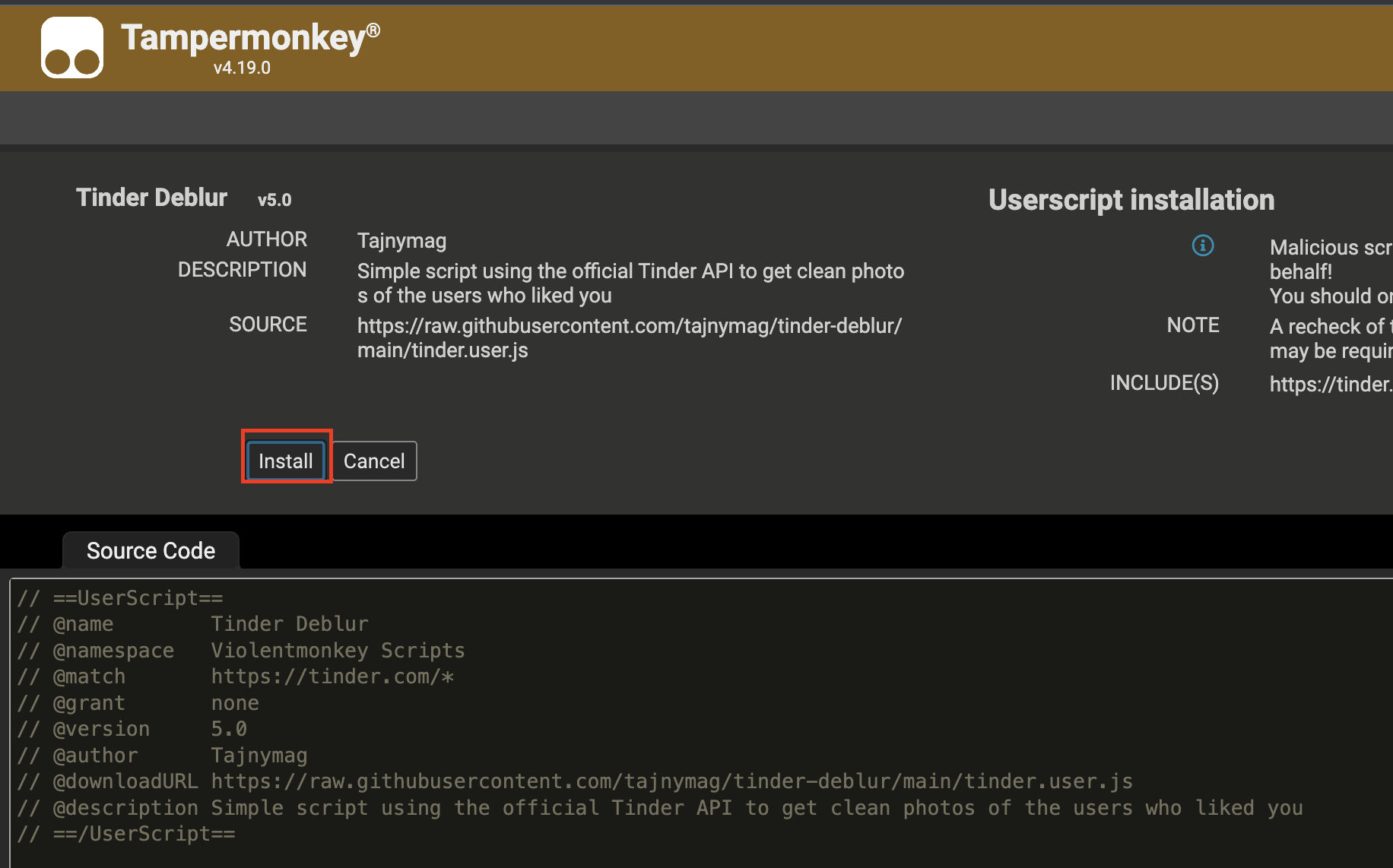Click the Tampermonkey title text
Viewport: 1393px width, 868px height.
point(250,36)
